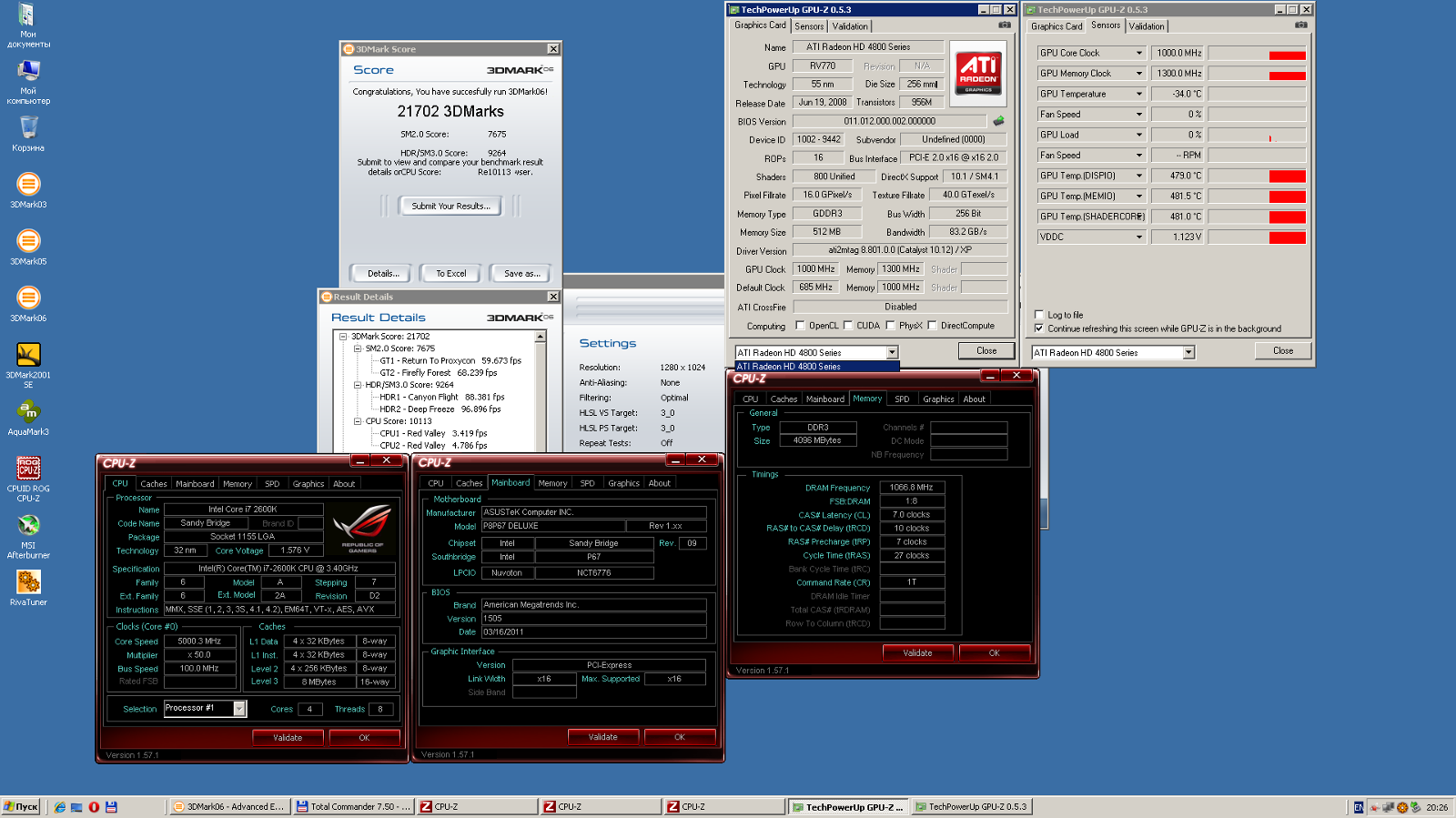
Task: Open the 3DMark03 desktop icon
Action: (28, 191)
